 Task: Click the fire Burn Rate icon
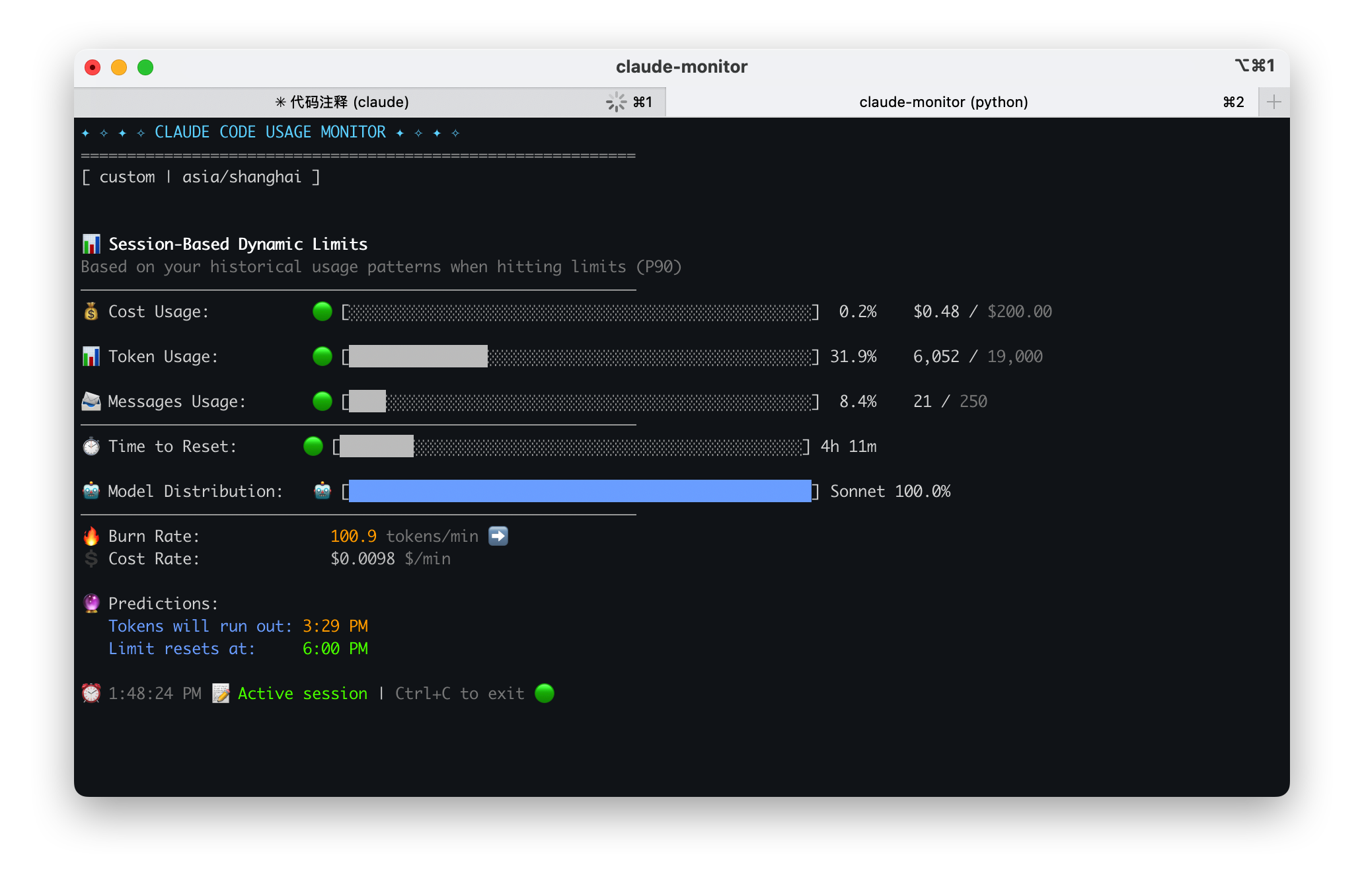[x=91, y=536]
